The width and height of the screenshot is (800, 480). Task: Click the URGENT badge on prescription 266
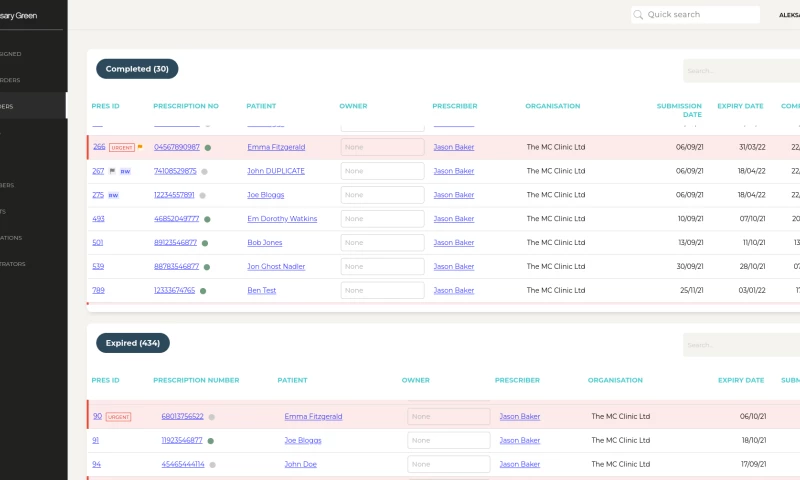click(x=120, y=147)
